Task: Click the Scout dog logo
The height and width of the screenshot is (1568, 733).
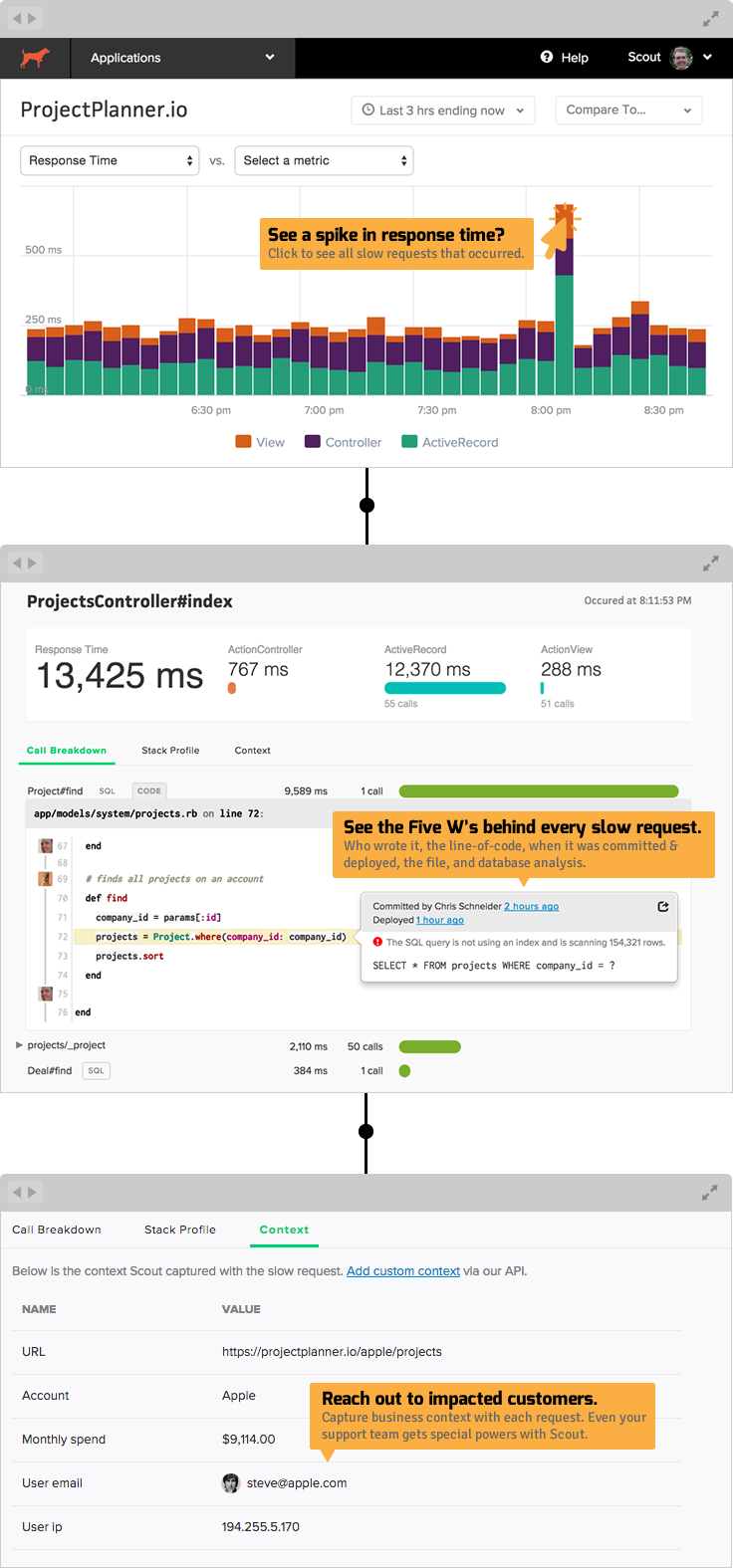Action: click(35, 58)
